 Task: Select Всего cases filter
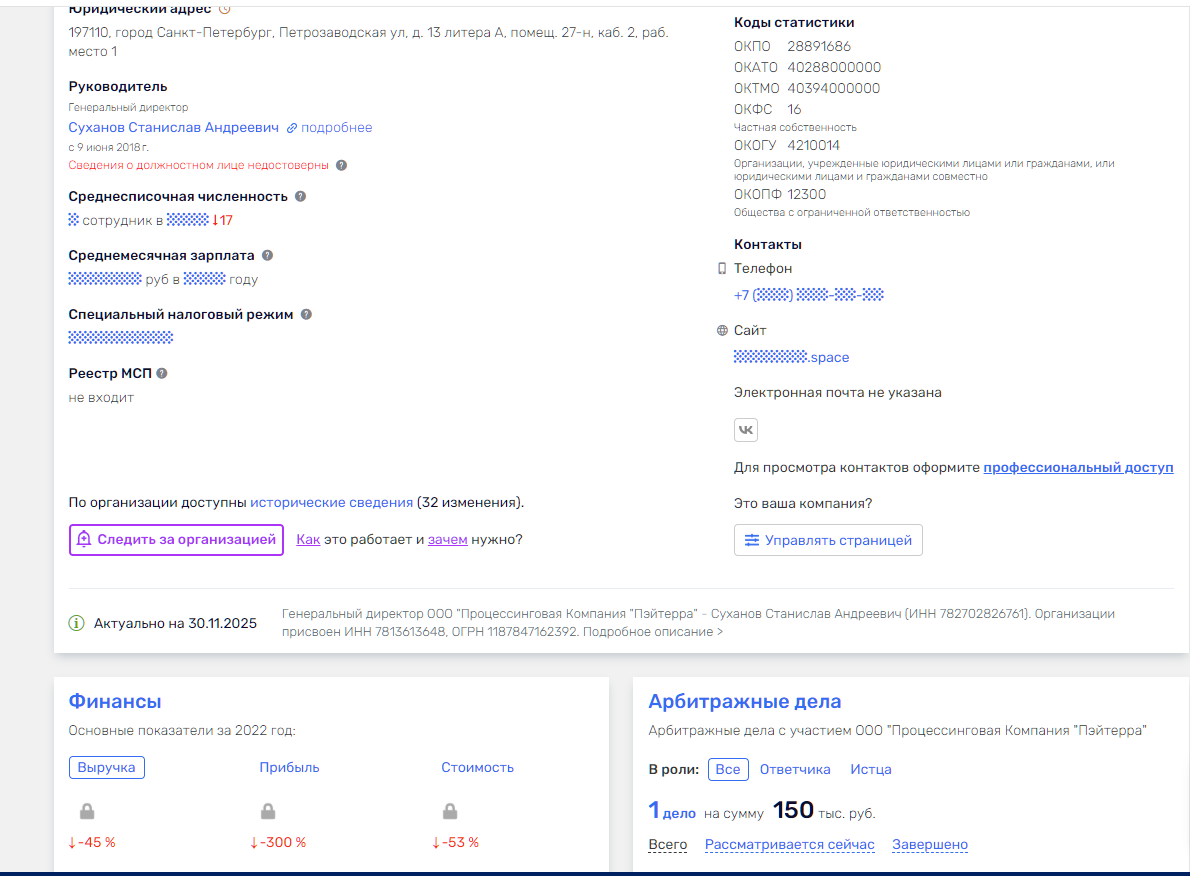tap(668, 845)
